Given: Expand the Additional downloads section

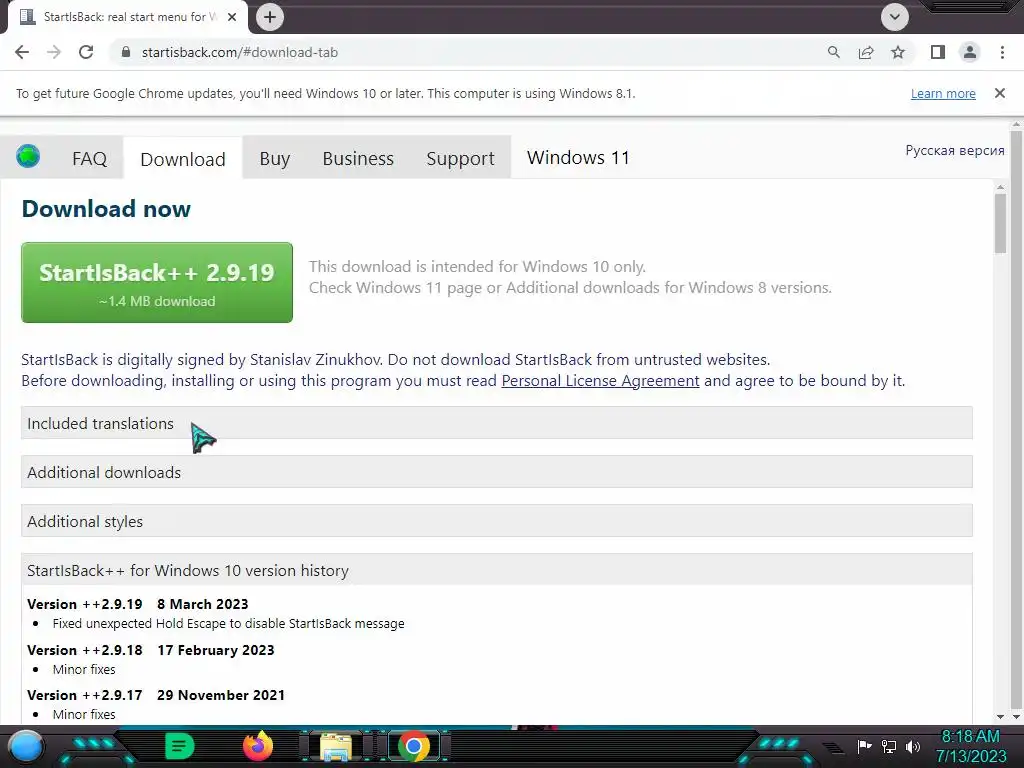Looking at the screenshot, I should point(496,472).
